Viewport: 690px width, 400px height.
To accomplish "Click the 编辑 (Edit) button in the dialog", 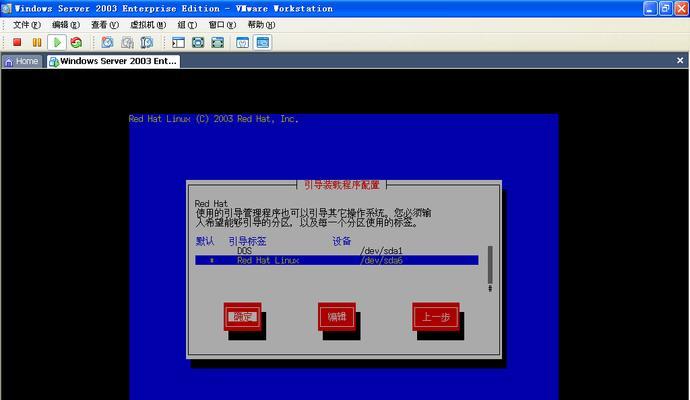I will point(337,316).
